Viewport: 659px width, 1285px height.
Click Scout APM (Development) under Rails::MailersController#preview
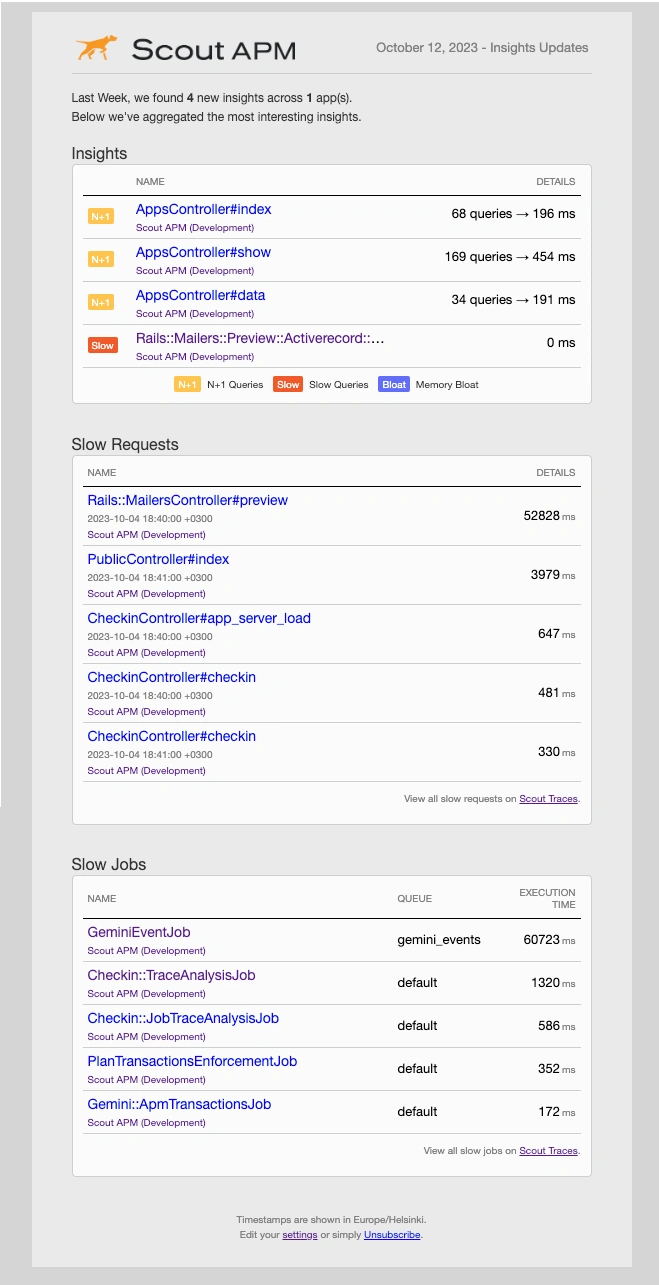pyautogui.click(x=147, y=535)
